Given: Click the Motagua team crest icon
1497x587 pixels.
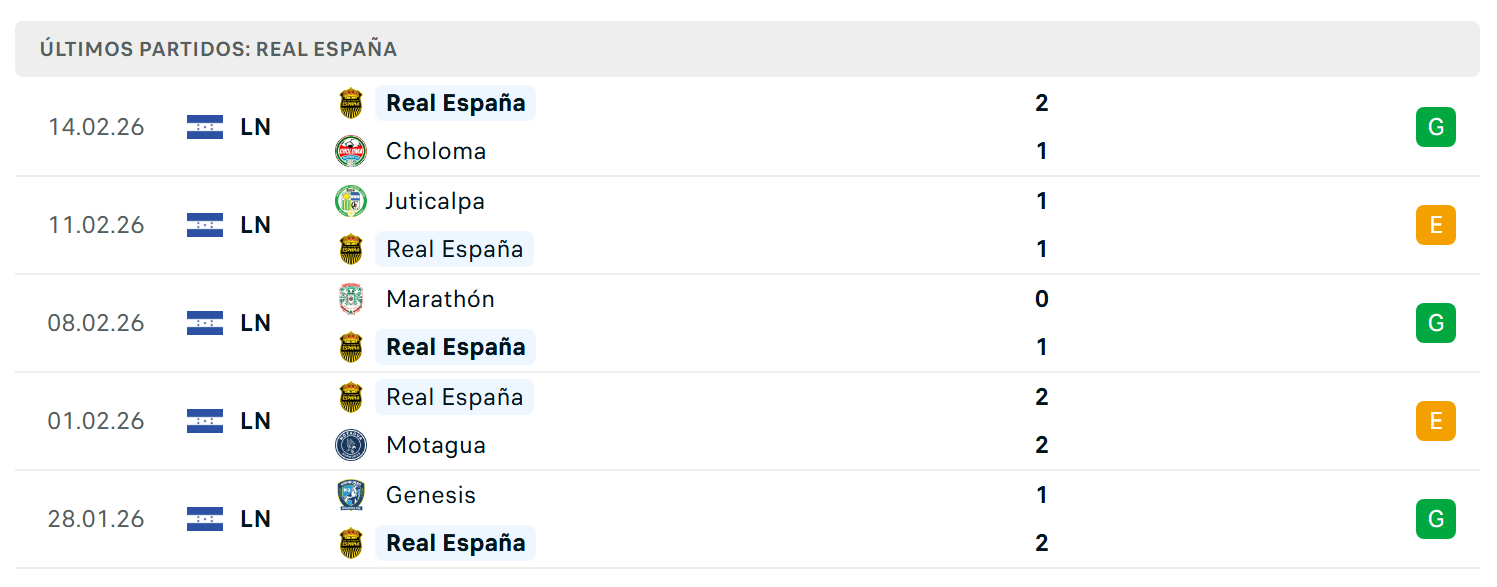Looking at the screenshot, I should pyautogui.click(x=351, y=445).
